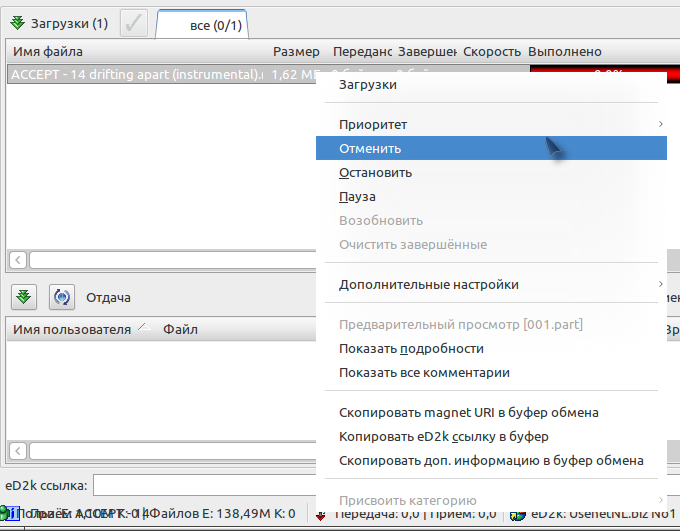Open "Дополнительные настройки" submenu
This screenshot has width=680, height=531.
tap(491, 285)
